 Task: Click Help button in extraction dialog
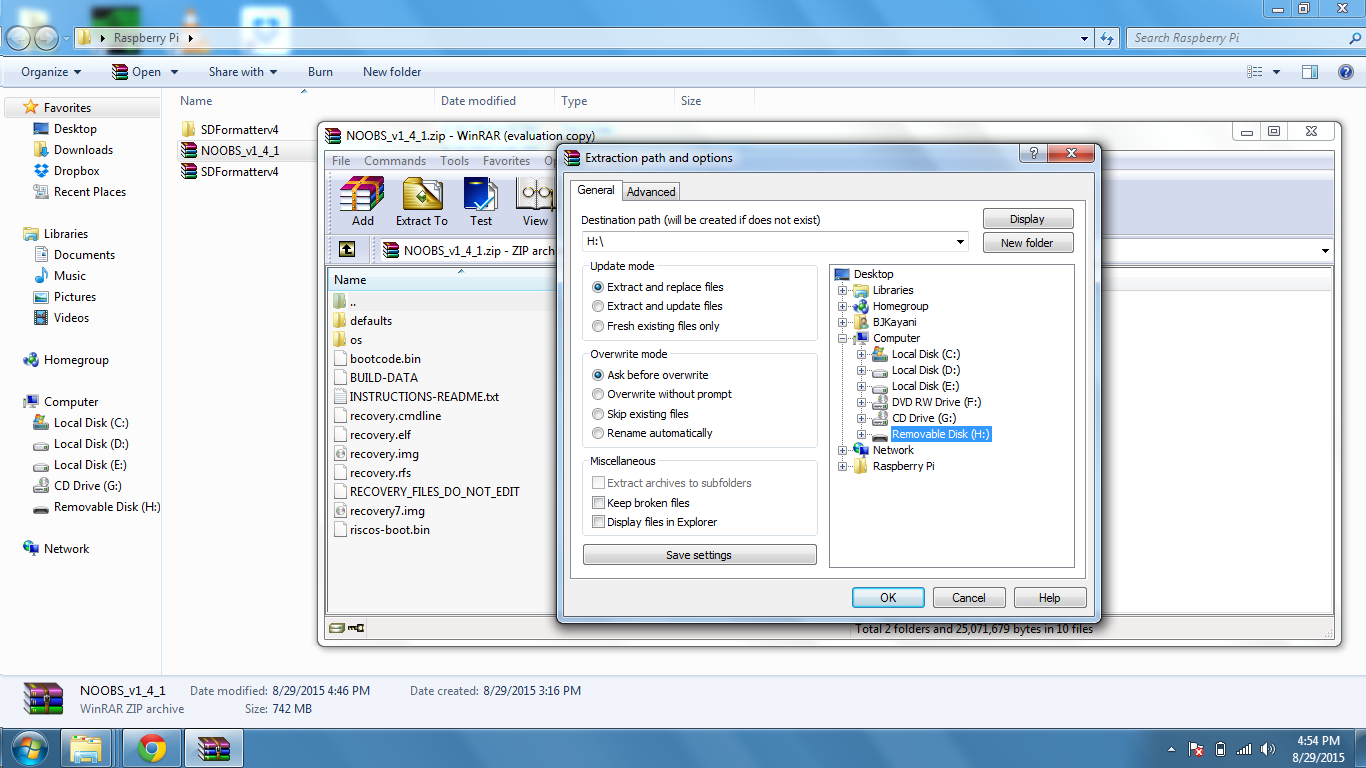pyautogui.click(x=1050, y=597)
